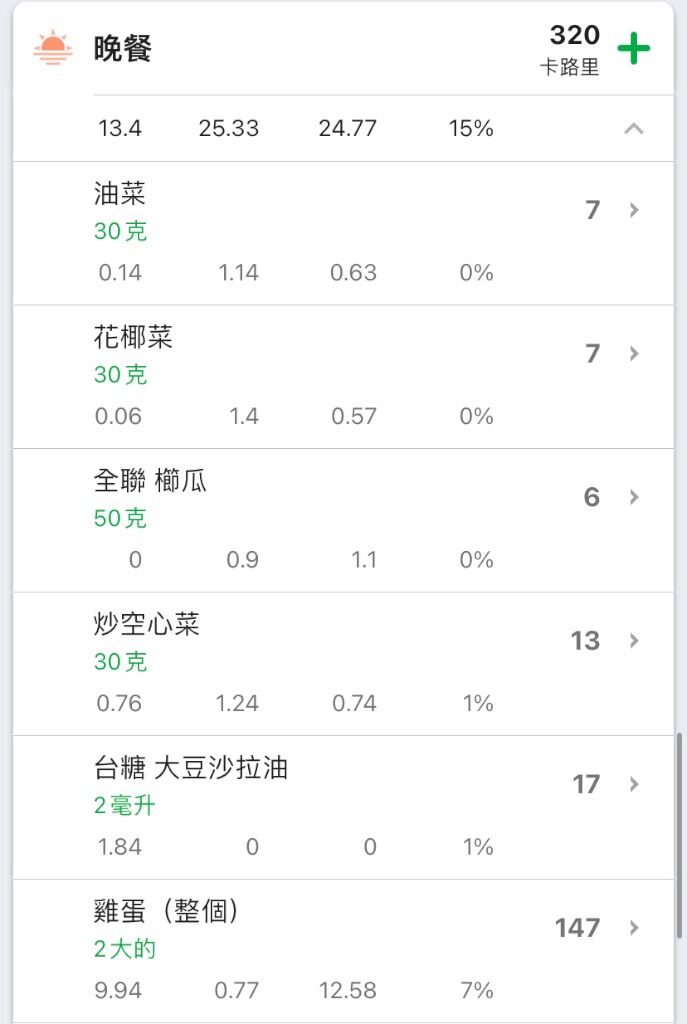Select the 油菜 food entry
Viewport: 687px width, 1024px height.
pyautogui.click(x=344, y=233)
